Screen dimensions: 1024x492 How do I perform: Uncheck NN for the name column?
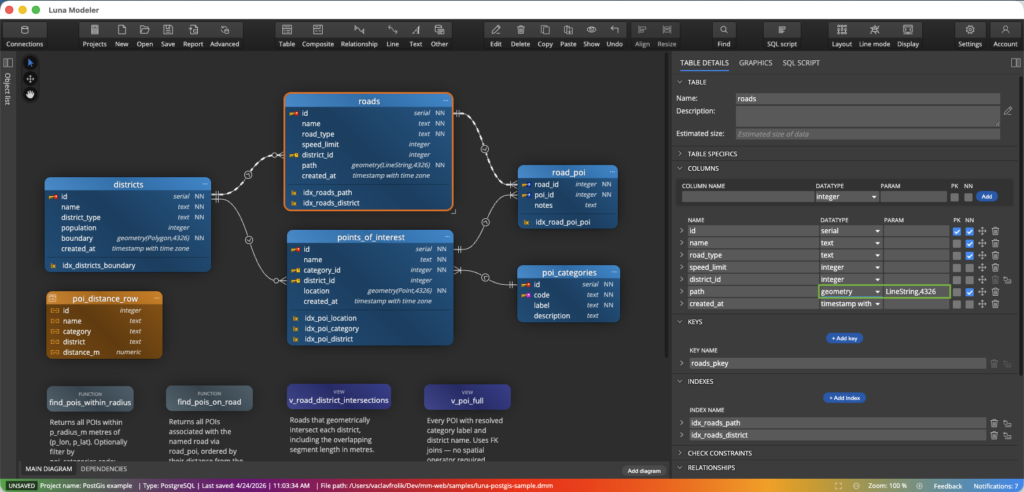969,243
